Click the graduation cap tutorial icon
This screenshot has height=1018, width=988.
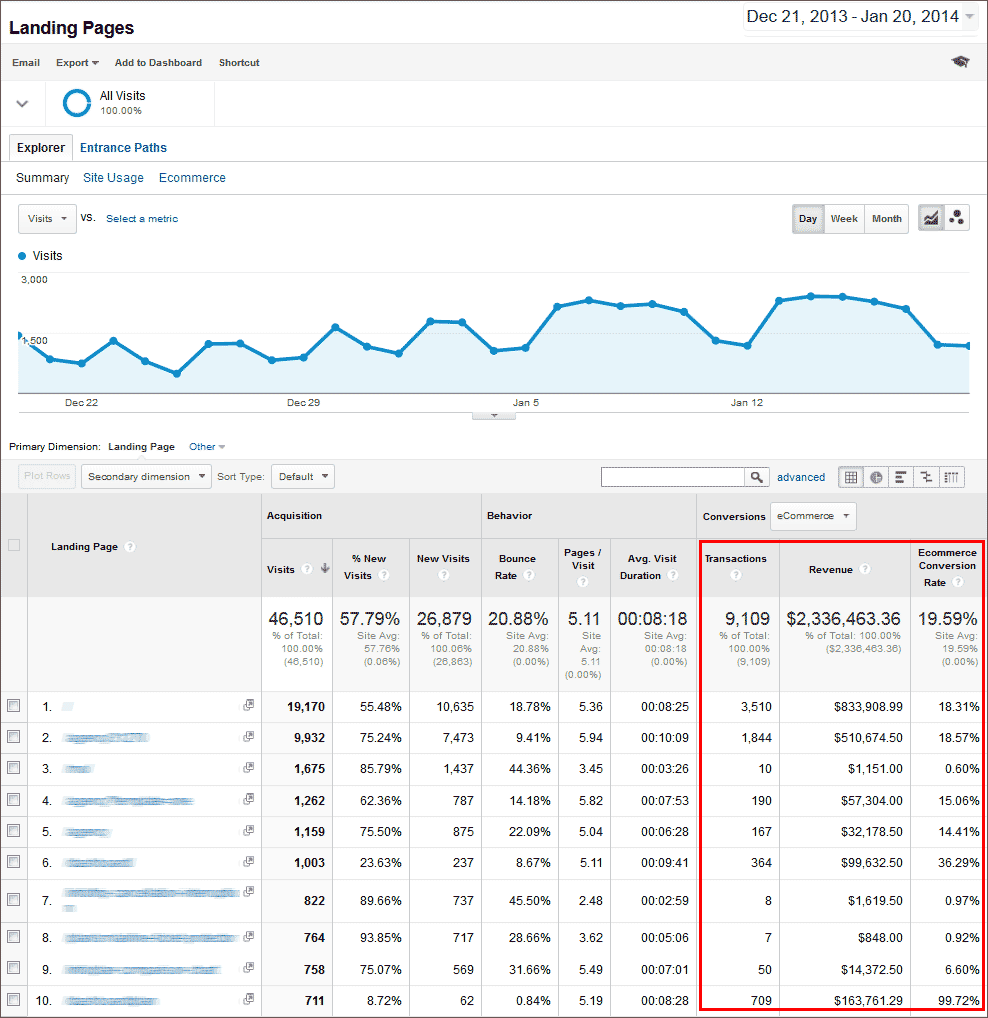point(960,61)
